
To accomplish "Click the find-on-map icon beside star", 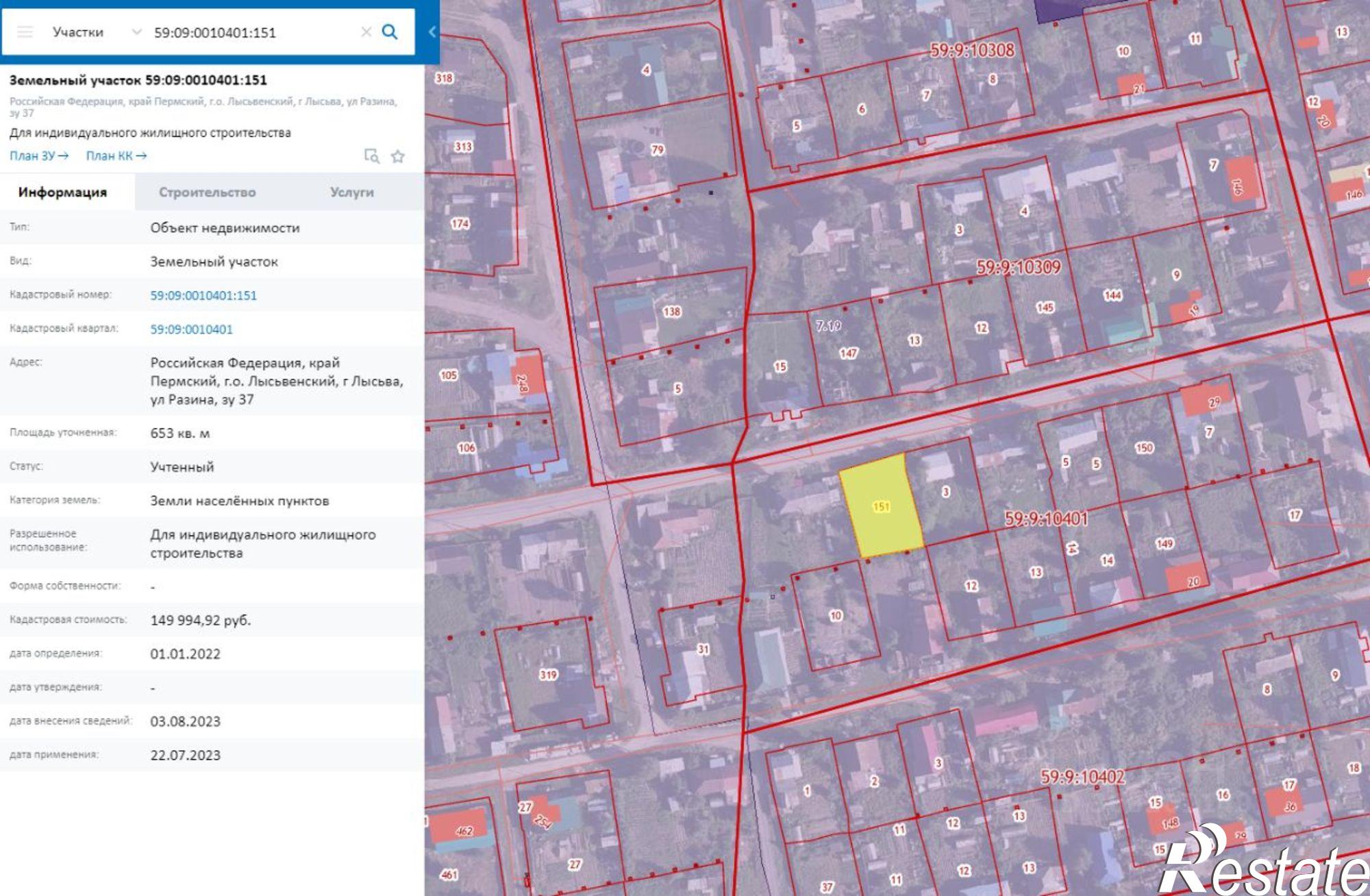I will [x=371, y=156].
